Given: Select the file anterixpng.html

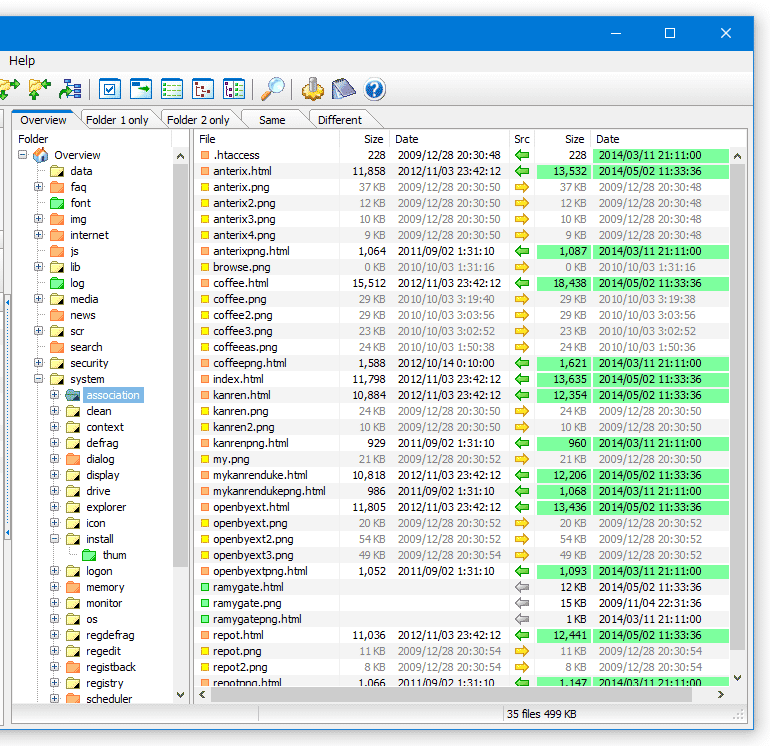Looking at the screenshot, I should 251,251.
